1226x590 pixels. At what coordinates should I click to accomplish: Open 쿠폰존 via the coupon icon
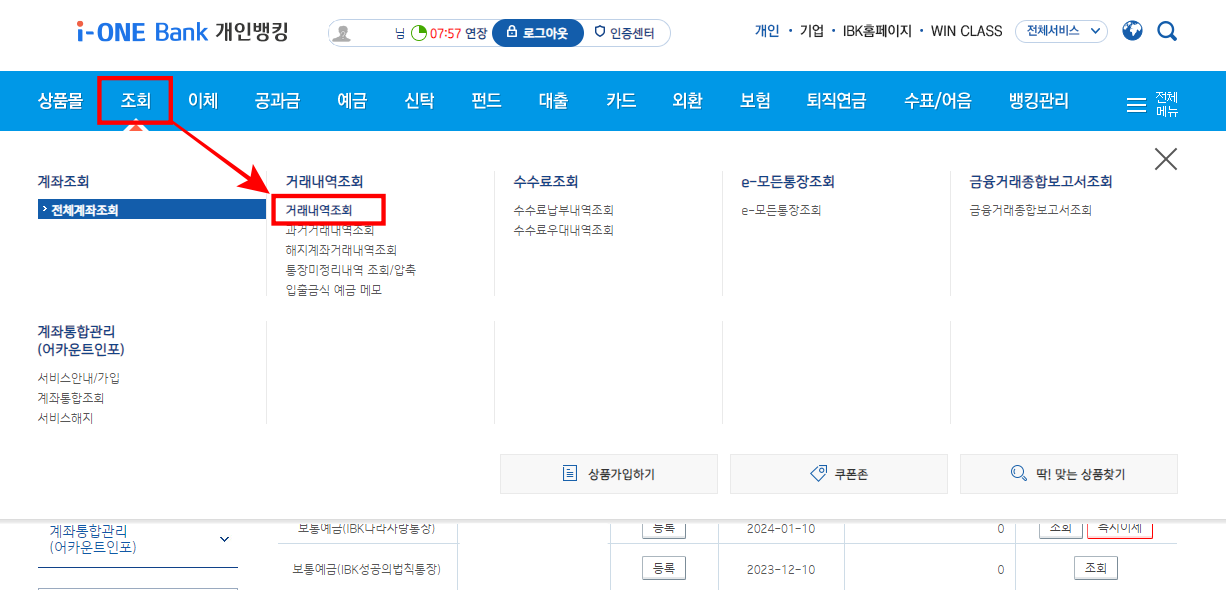pos(818,473)
